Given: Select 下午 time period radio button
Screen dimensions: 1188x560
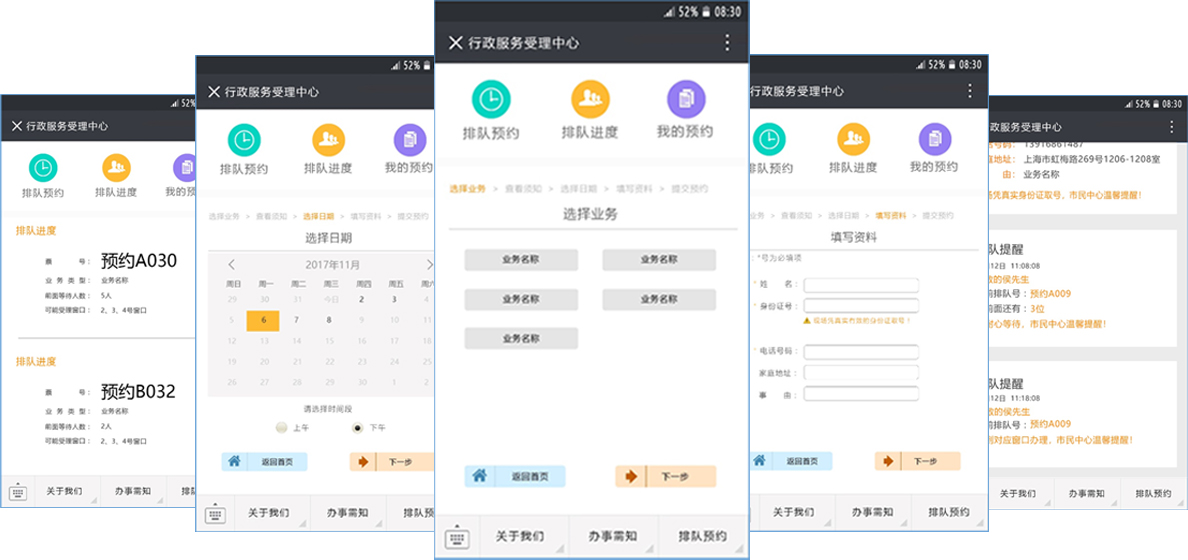Looking at the screenshot, I should [x=358, y=427].
